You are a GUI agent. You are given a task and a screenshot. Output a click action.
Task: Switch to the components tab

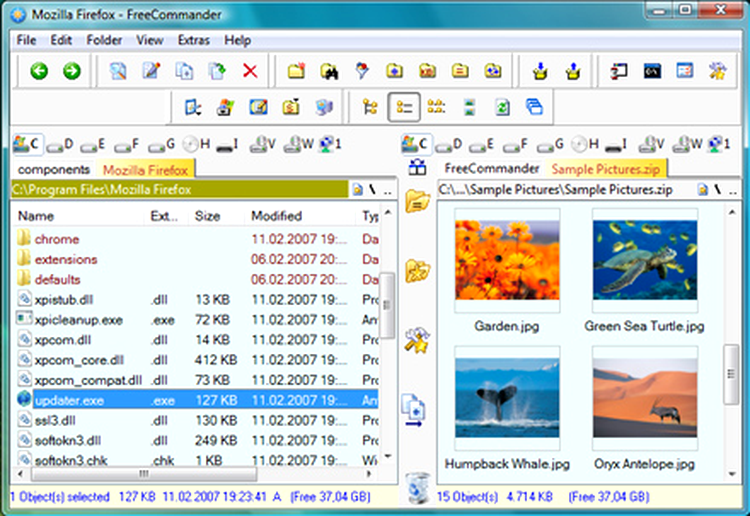(54, 170)
